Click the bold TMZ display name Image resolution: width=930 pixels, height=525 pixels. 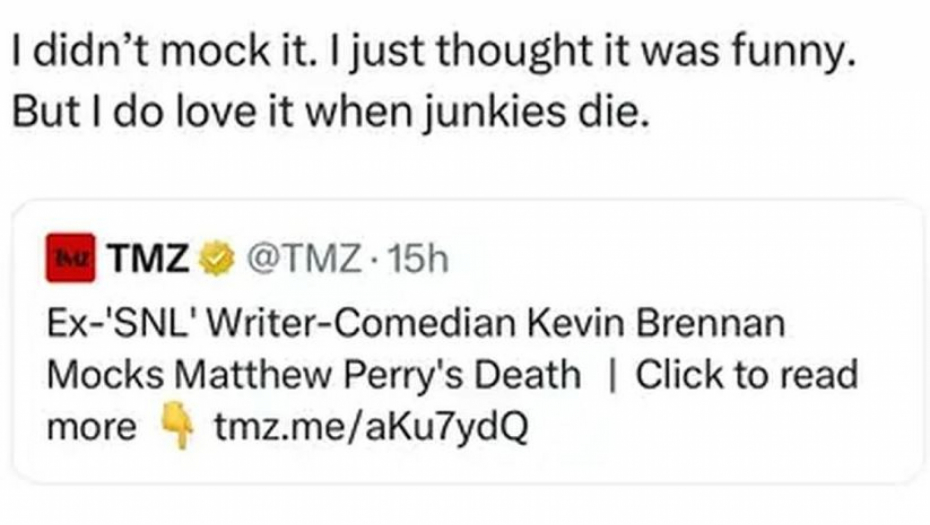pyautogui.click(x=150, y=261)
